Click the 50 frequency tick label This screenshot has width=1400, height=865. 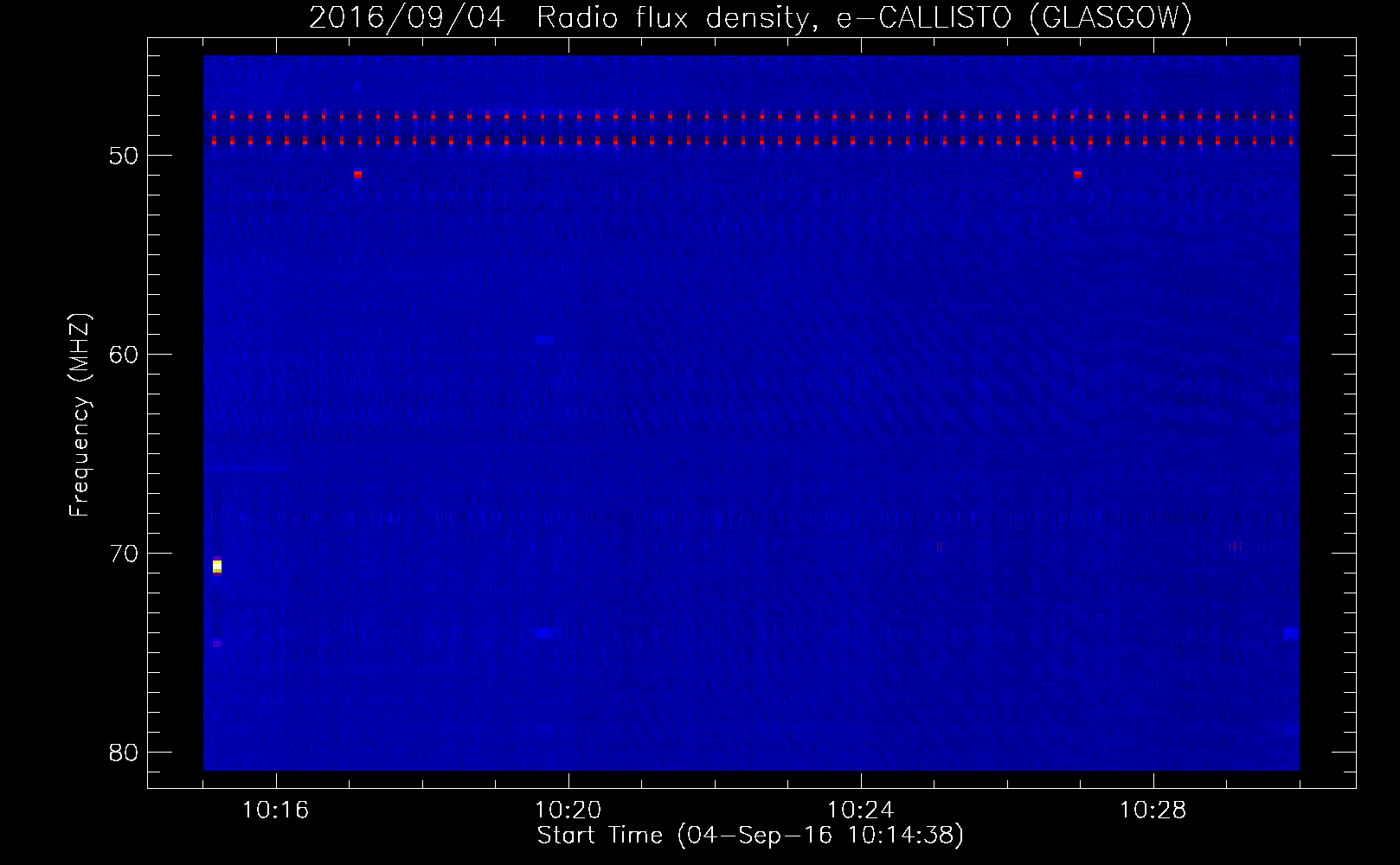pyautogui.click(x=124, y=156)
